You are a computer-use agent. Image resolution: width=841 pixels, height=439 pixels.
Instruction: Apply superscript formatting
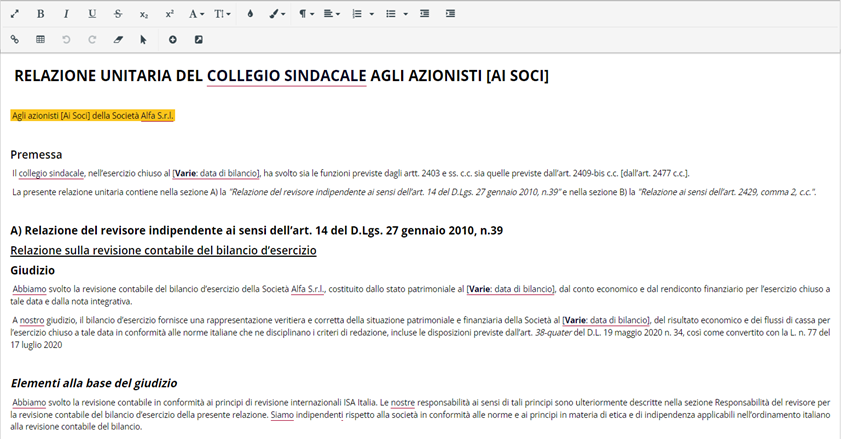point(169,14)
